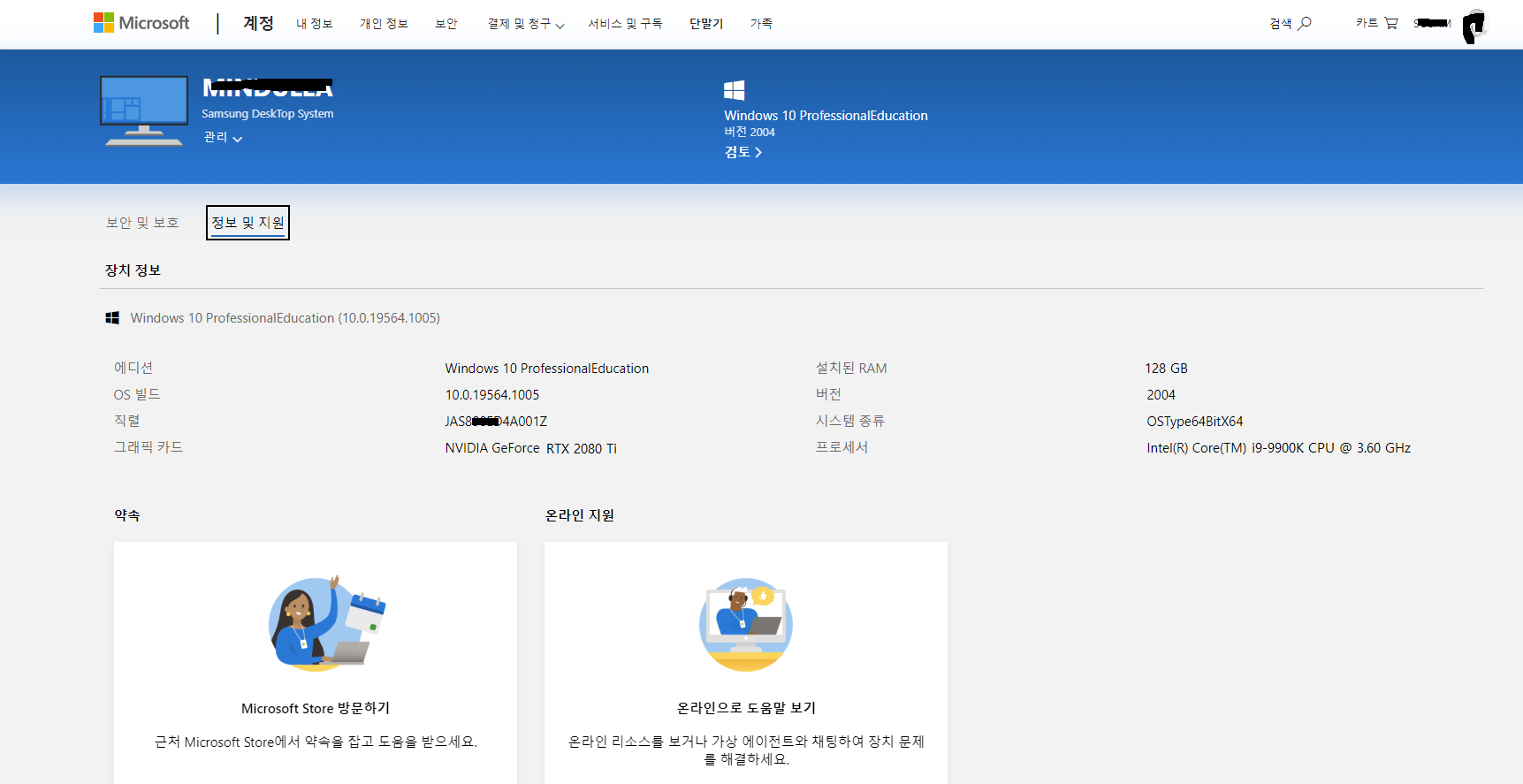Click the small Windows icon beside OS name
Screen dimensions: 1523x784
tap(112, 318)
